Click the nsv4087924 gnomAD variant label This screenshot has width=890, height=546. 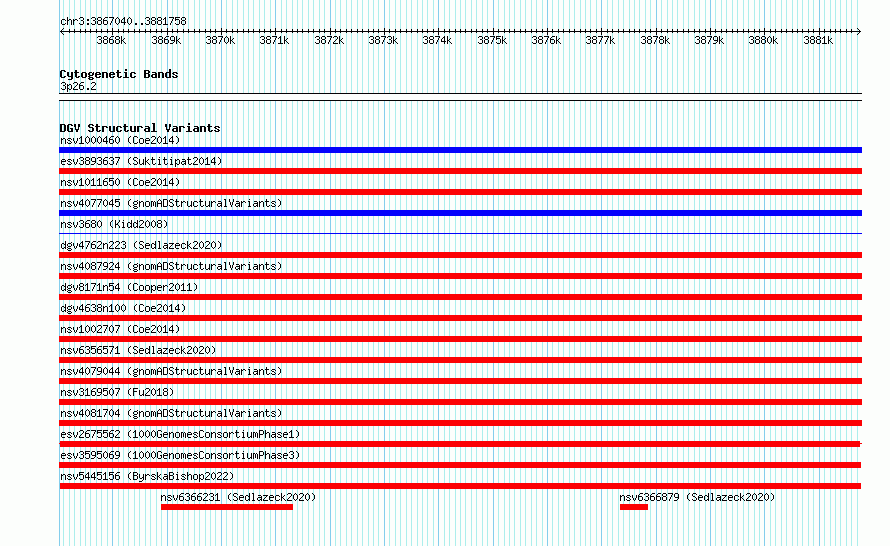(x=171, y=266)
